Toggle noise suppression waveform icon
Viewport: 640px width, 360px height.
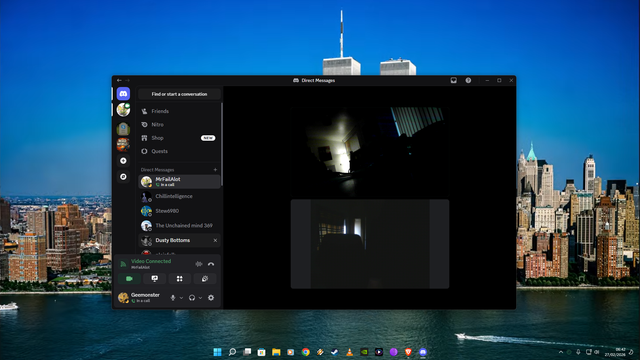click(199, 264)
